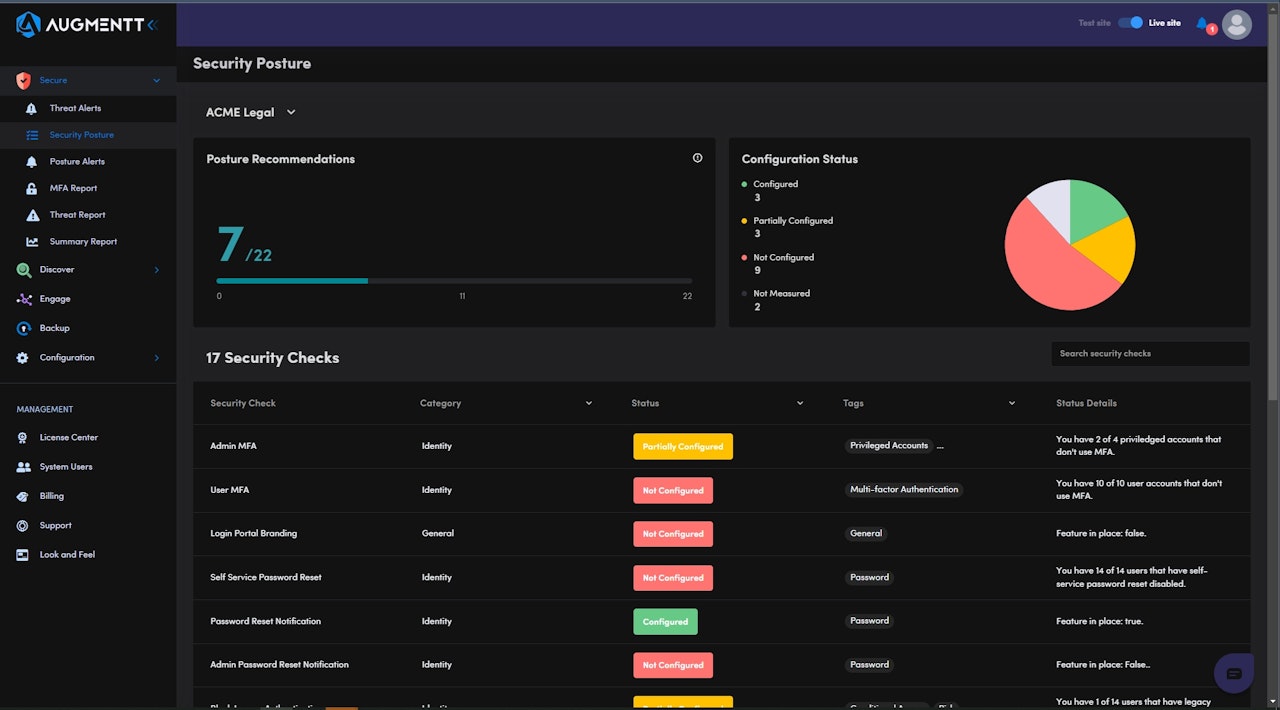Click the License Center icon

[x=23, y=438]
